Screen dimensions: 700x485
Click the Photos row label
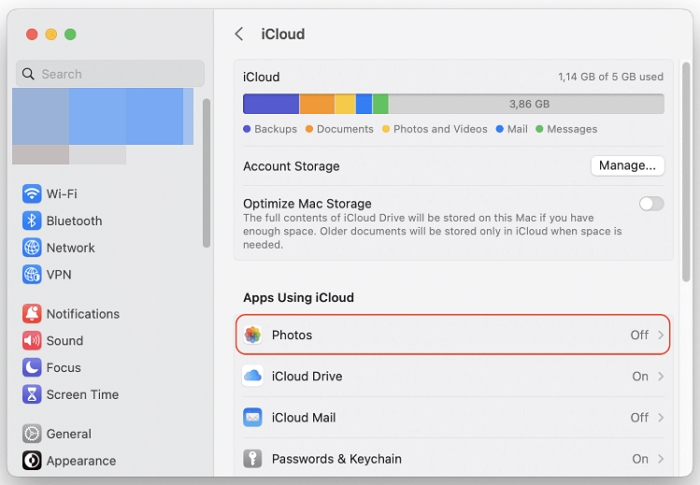292,335
